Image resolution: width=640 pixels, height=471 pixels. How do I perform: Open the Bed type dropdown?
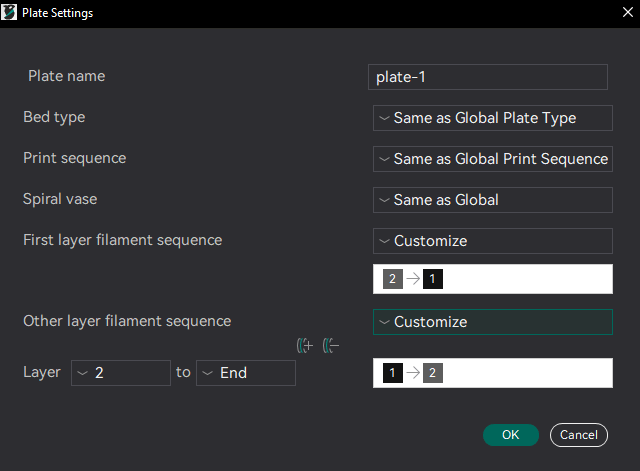tap(492, 118)
